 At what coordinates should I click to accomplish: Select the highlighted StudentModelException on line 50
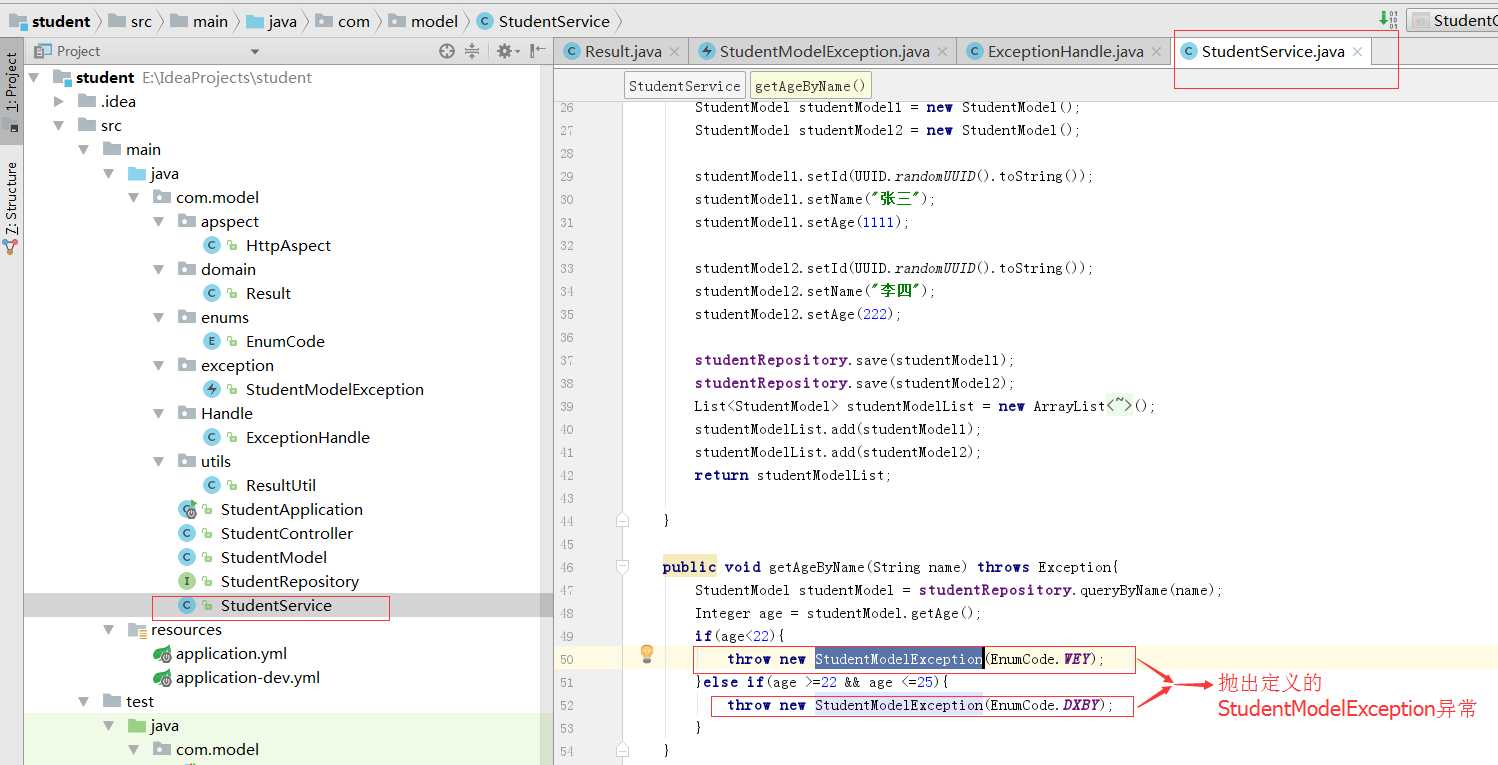899,659
